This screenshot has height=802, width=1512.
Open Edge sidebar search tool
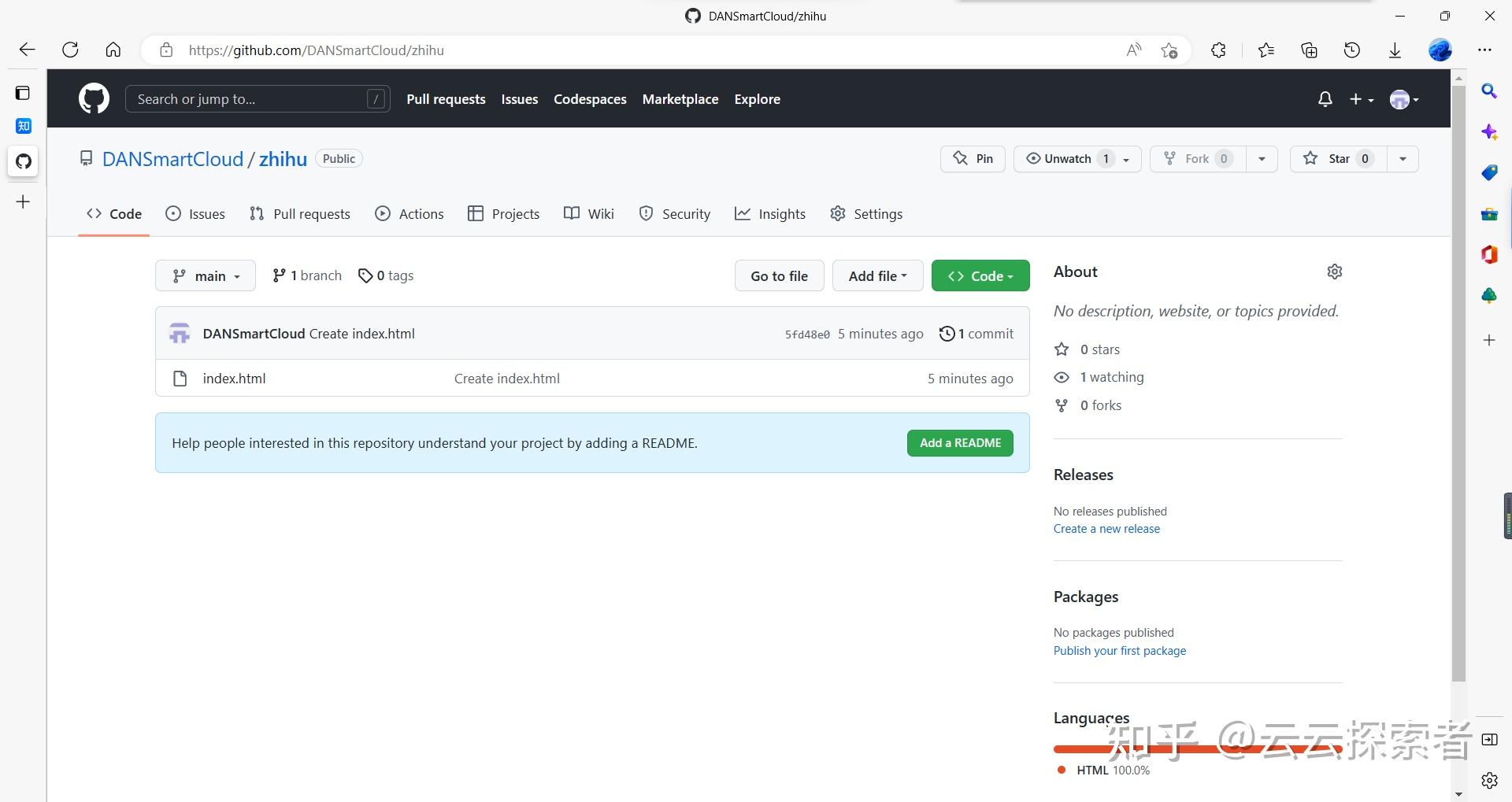tap(1489, 91)
